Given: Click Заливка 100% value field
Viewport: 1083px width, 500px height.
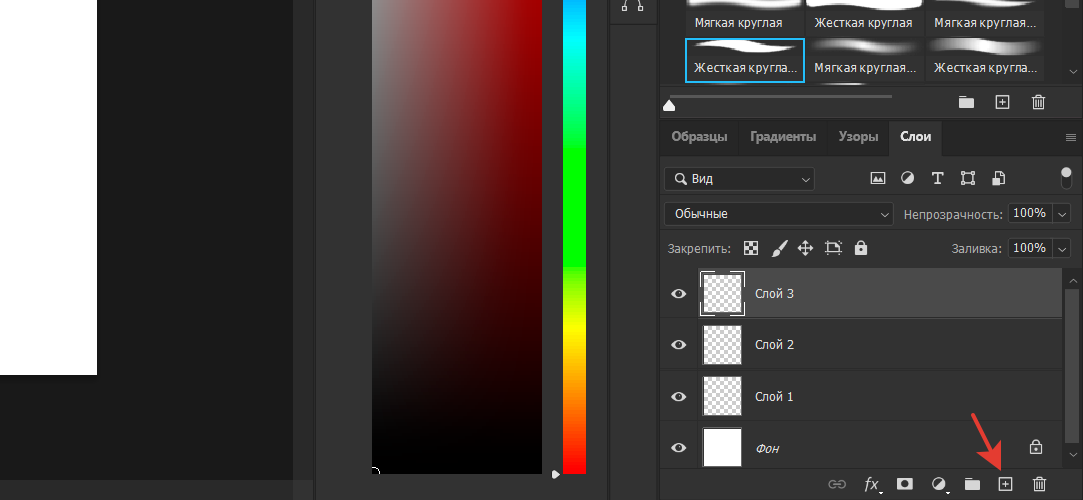Looking at the screenshot, I should coord(1030,248).
